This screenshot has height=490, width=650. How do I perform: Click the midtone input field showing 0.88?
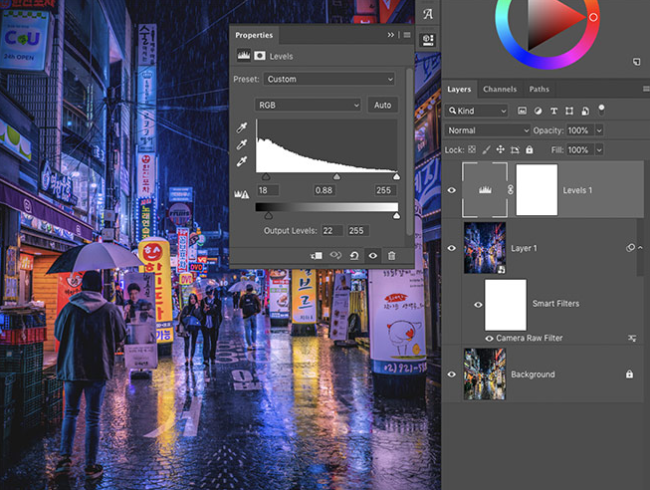324,190
